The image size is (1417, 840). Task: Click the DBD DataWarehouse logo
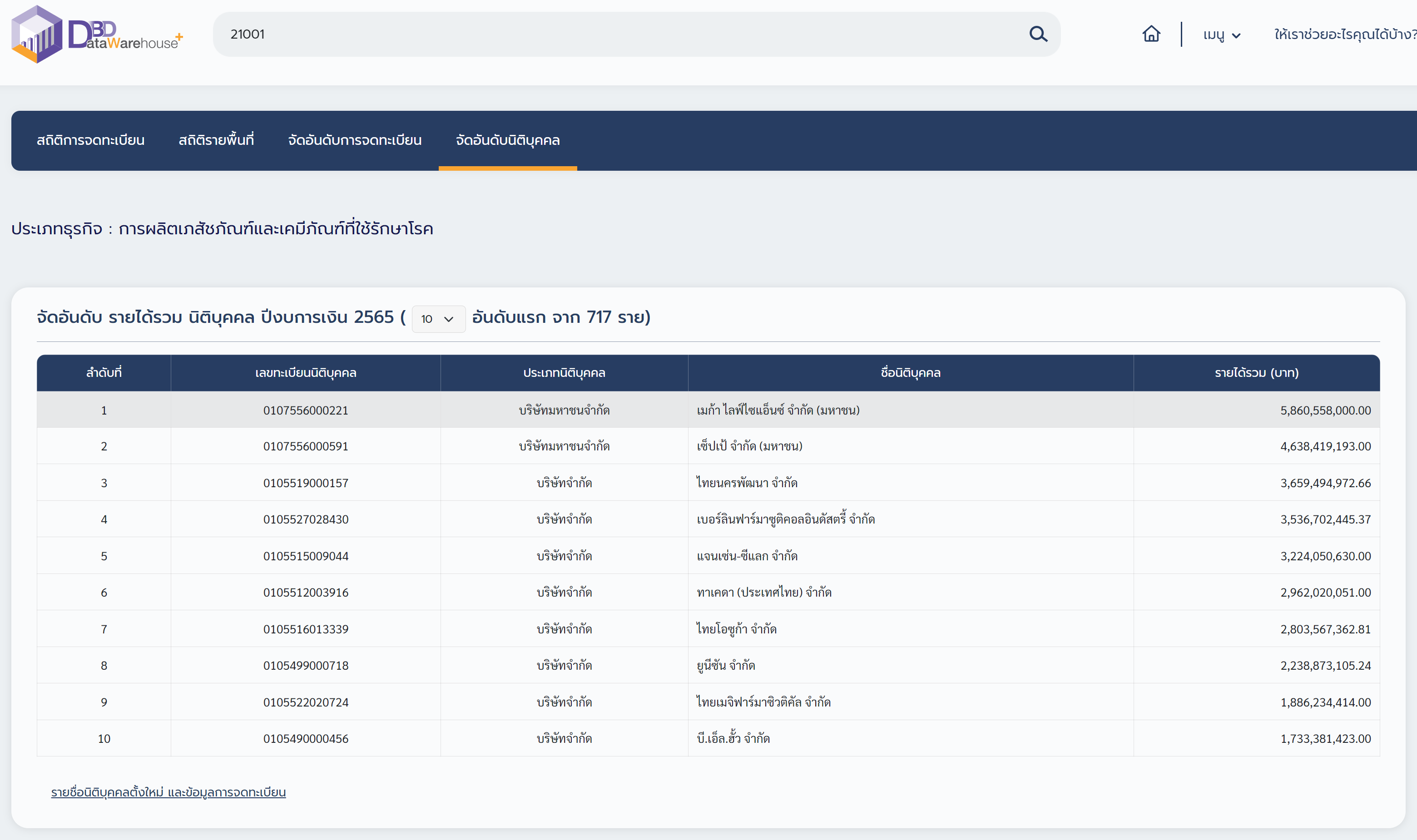[96, 35]
